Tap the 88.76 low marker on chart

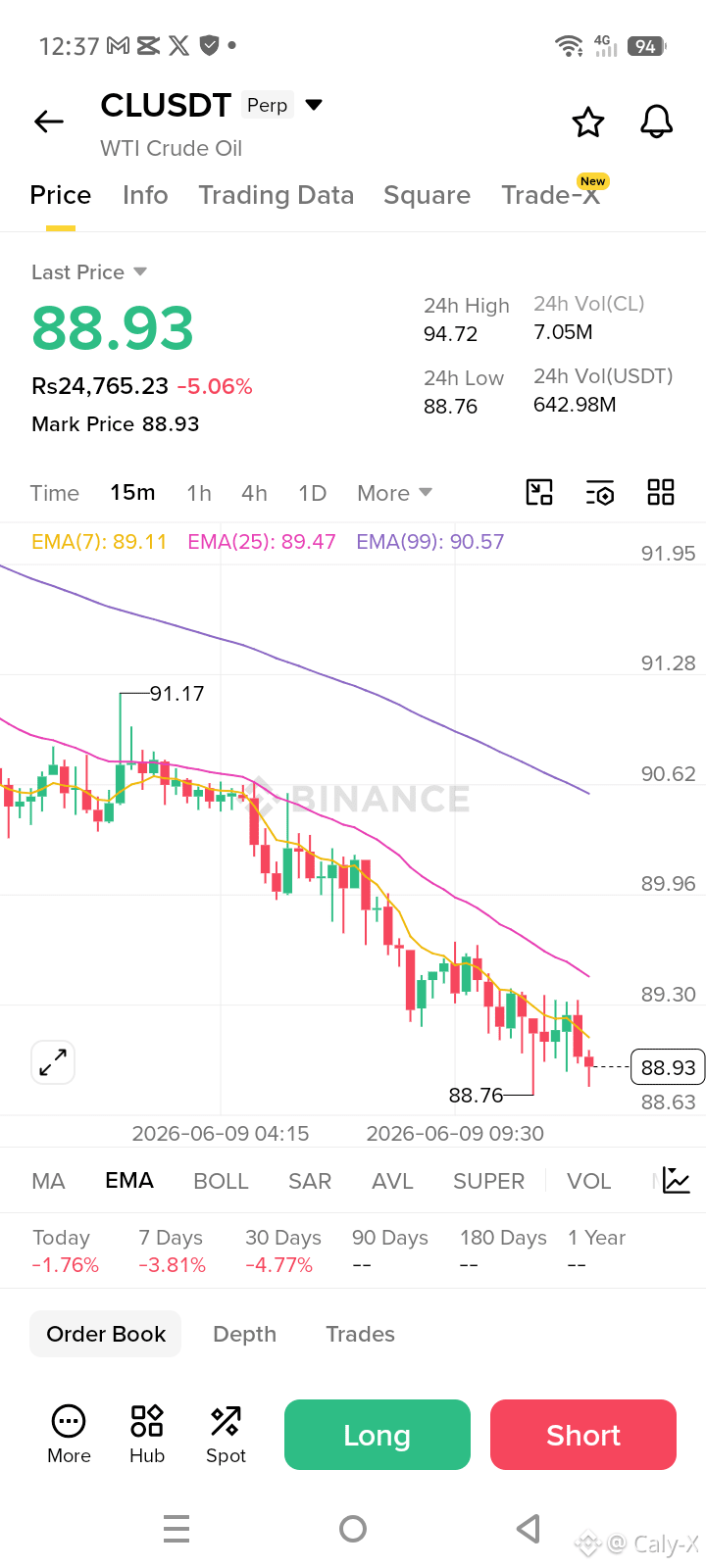click(476, 1095)
